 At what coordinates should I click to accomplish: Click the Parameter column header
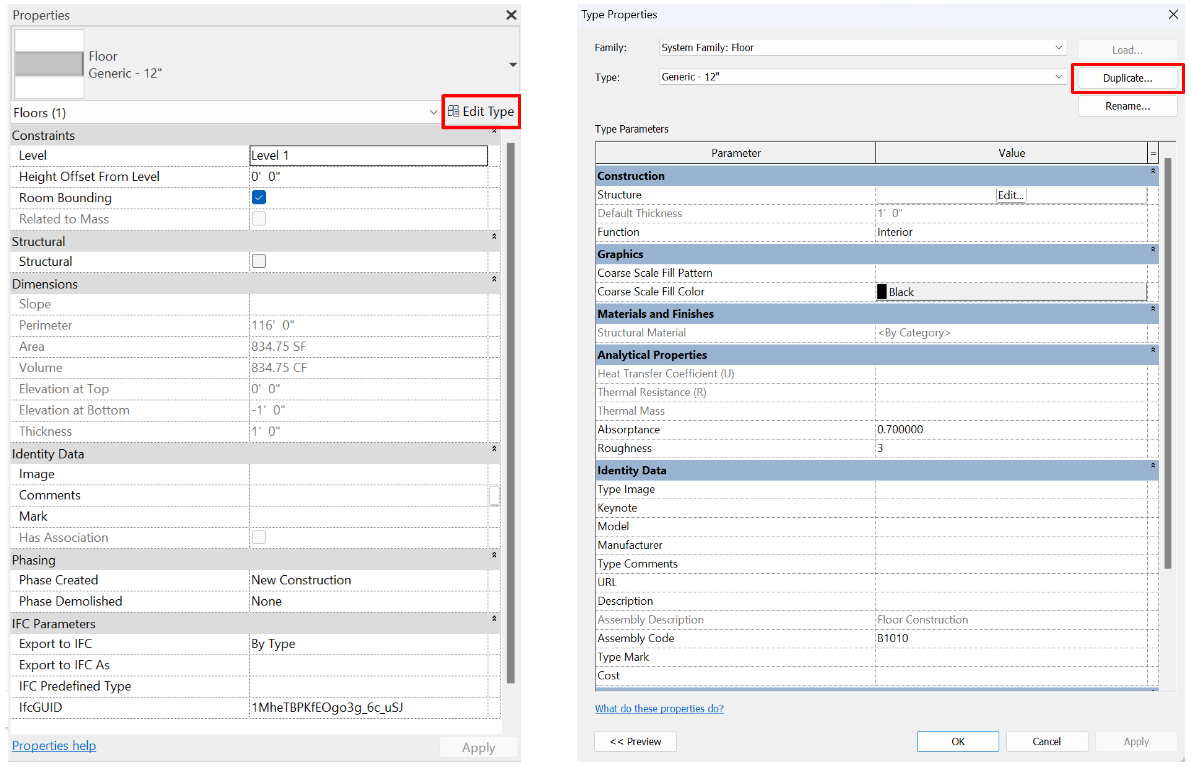coord(735,153)
